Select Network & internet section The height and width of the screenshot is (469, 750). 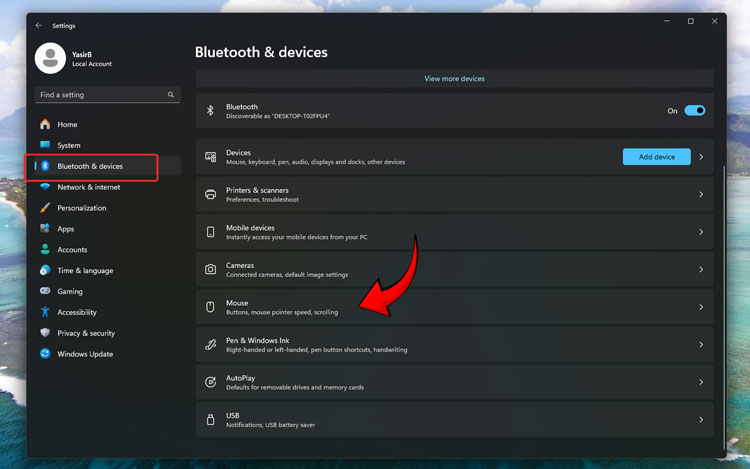[108, 187]
